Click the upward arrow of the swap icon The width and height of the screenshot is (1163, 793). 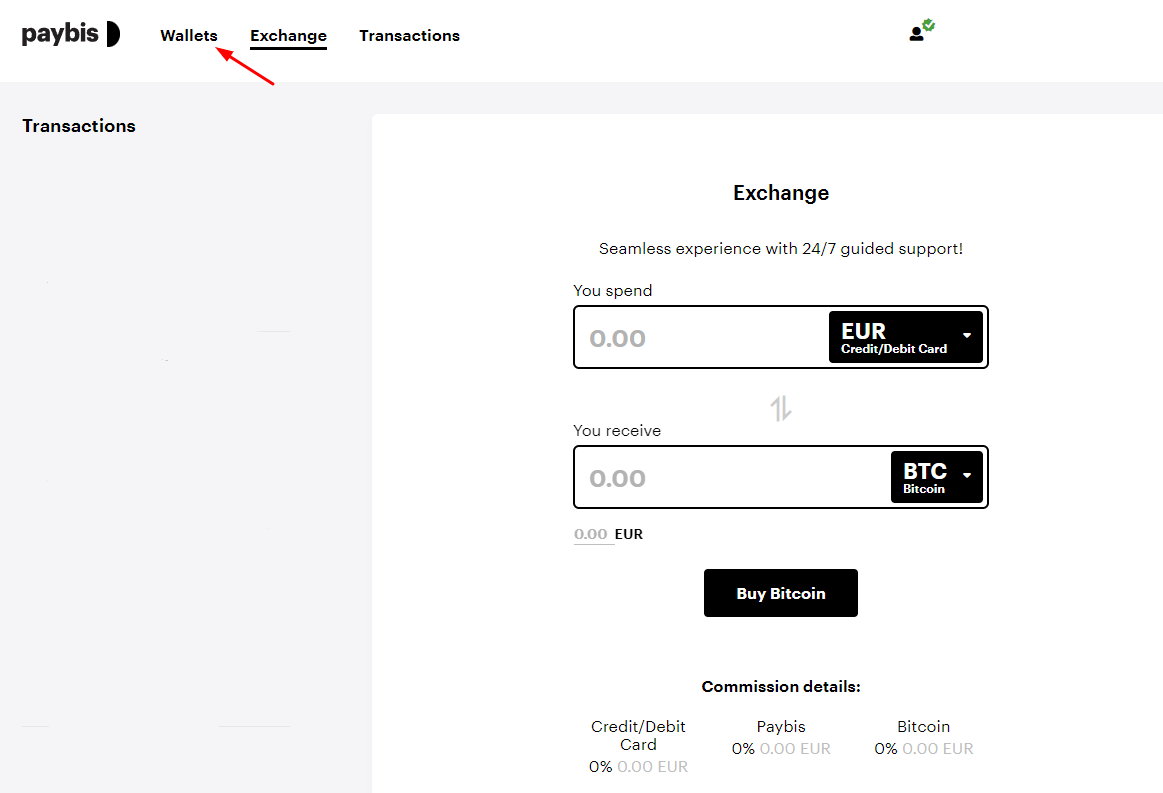point(776,408)
